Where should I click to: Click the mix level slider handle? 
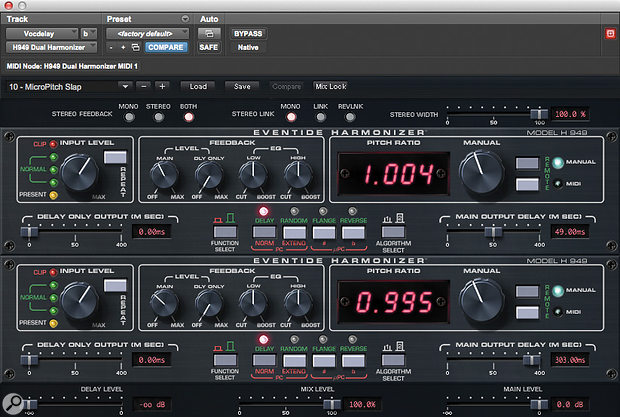332,404
